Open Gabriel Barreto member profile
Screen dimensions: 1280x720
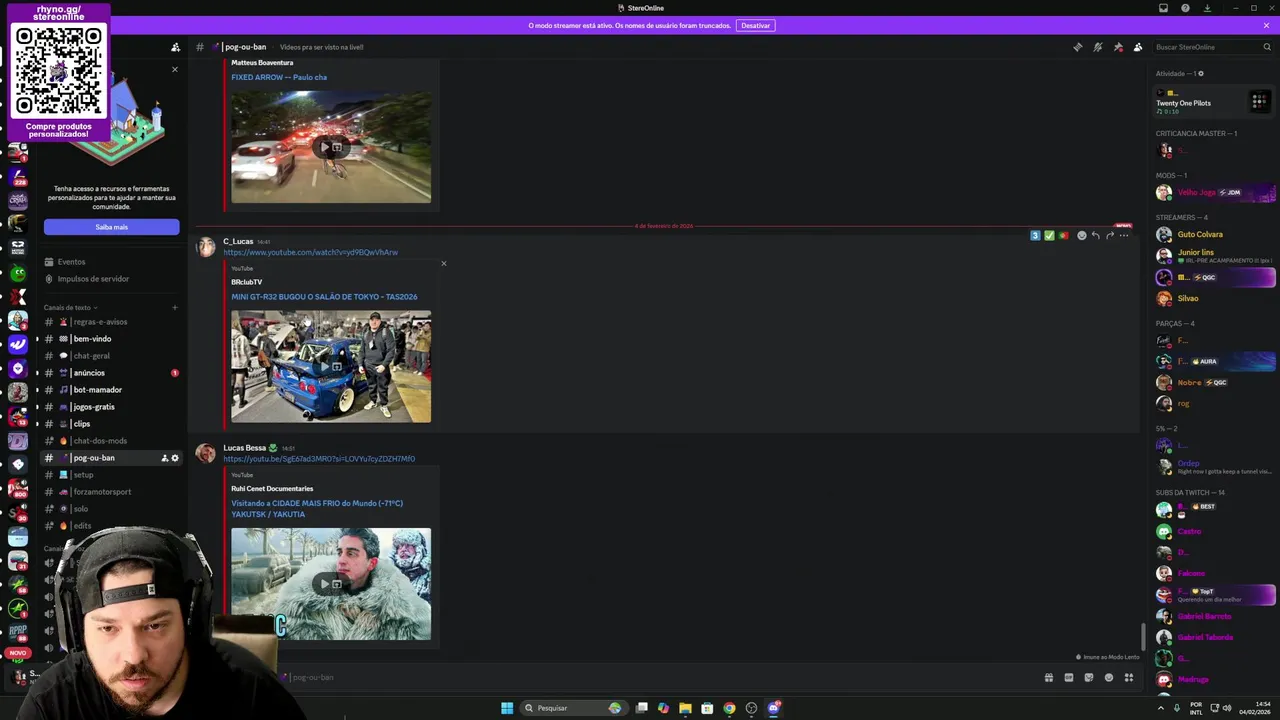pos(1215,616)
